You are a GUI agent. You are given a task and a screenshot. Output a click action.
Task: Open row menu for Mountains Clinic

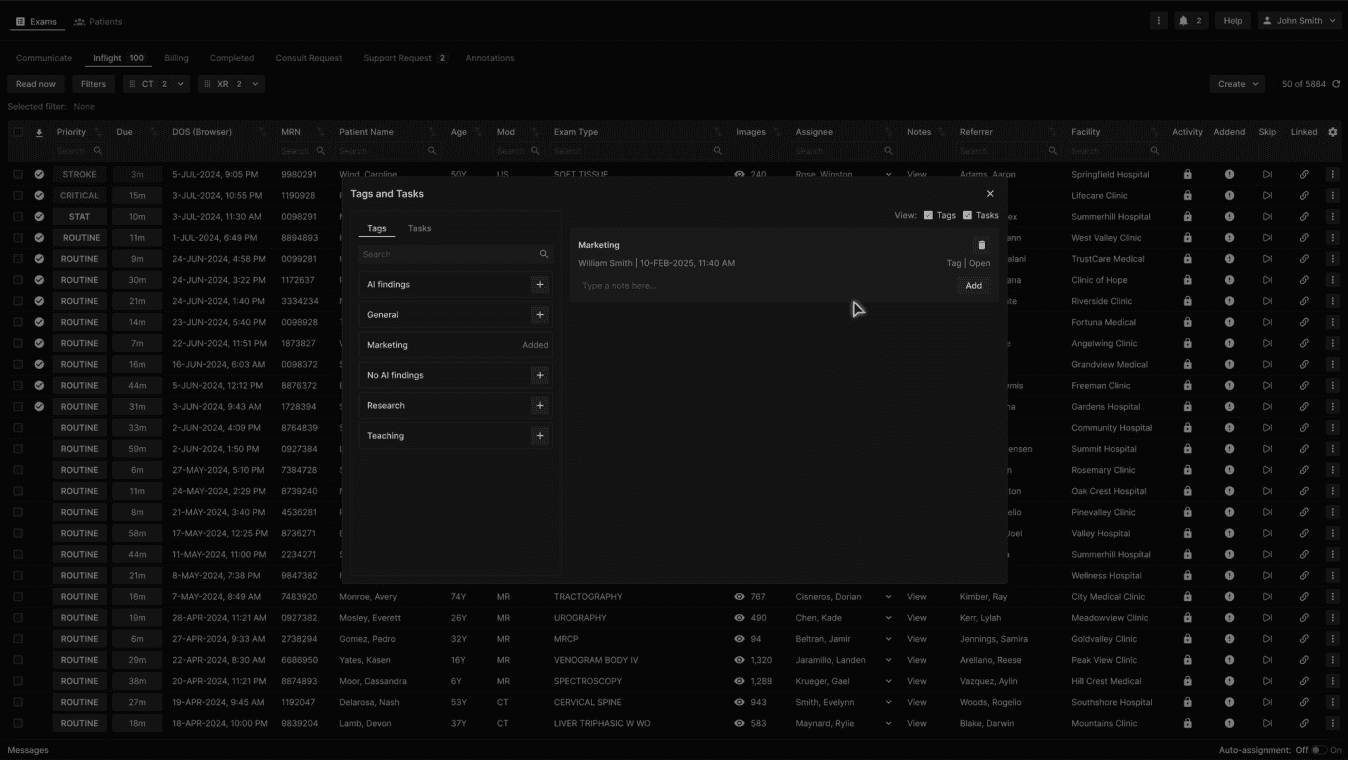[x=1332, y=724]
